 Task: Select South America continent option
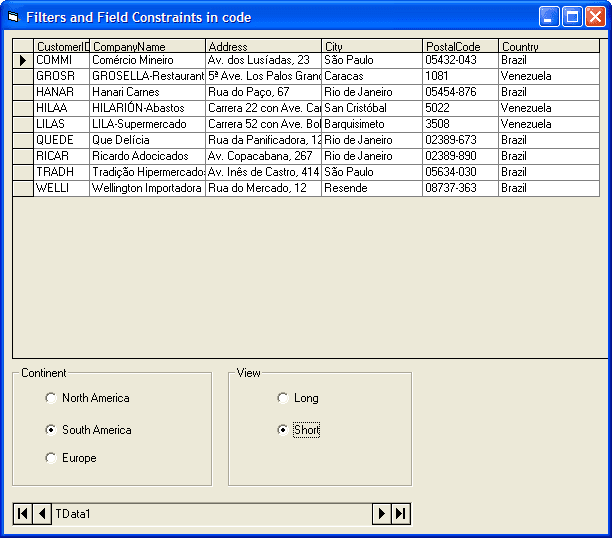tap(88, 430)
